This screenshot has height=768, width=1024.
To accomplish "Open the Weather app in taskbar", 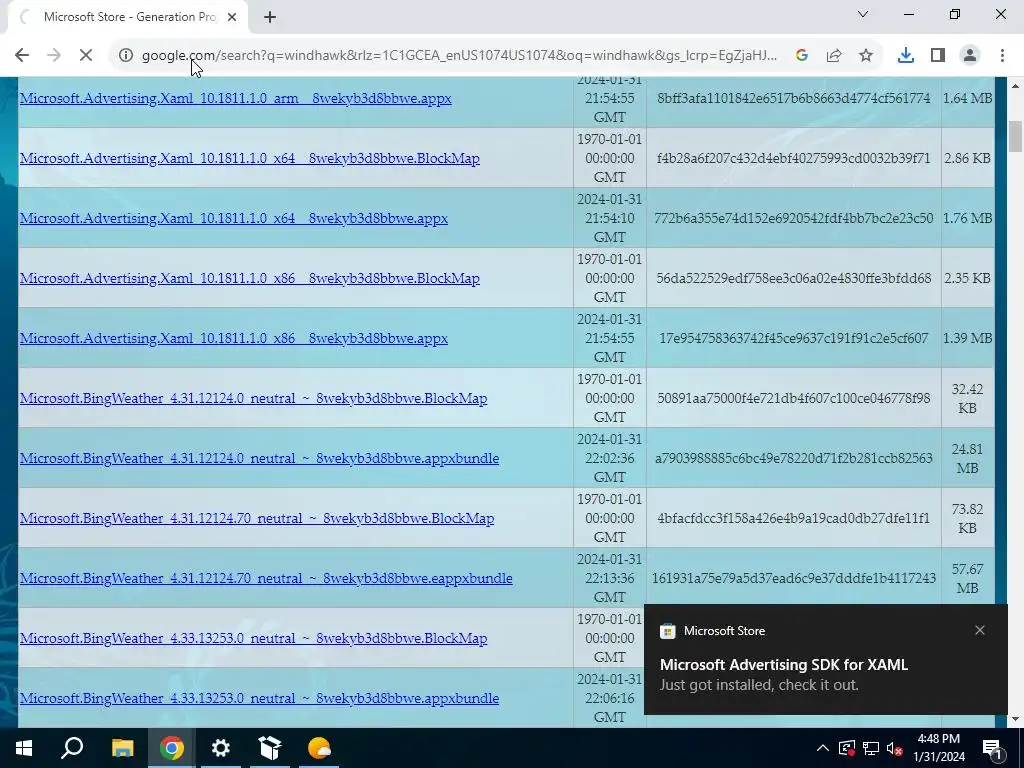I will pyautogui.click(x=319, y=748).
